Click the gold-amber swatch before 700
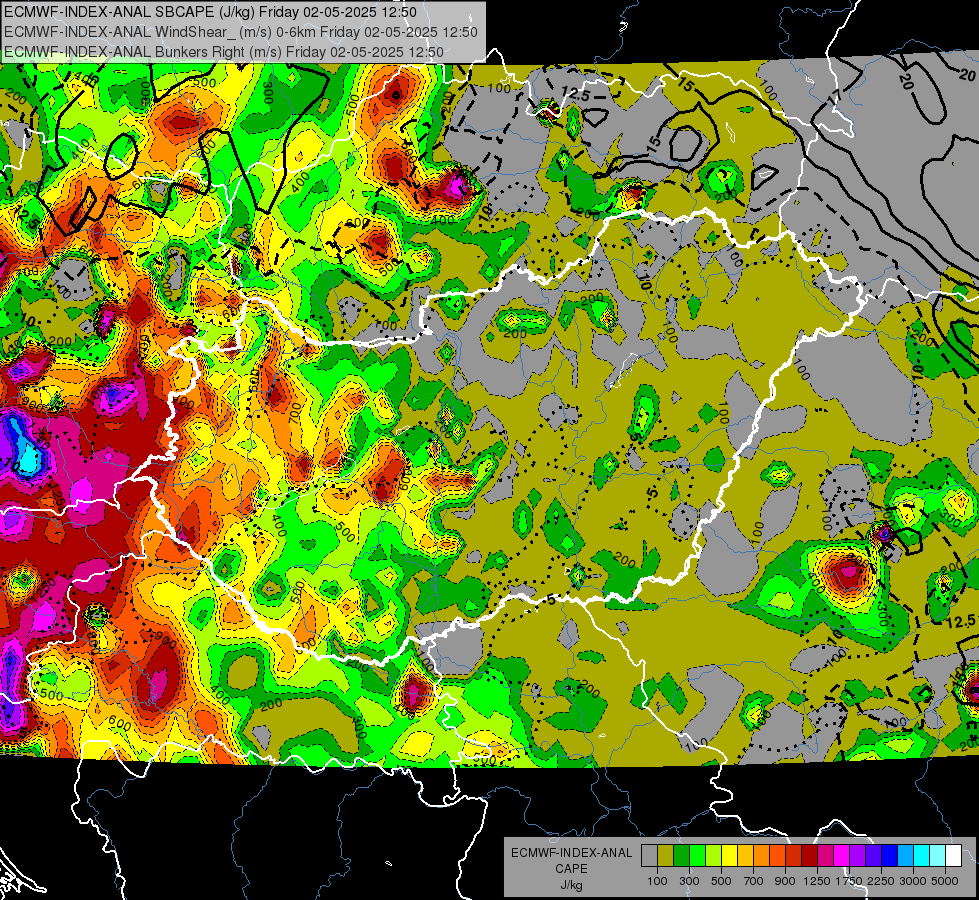This screenshot has width=979, height=900. [745, 855]
